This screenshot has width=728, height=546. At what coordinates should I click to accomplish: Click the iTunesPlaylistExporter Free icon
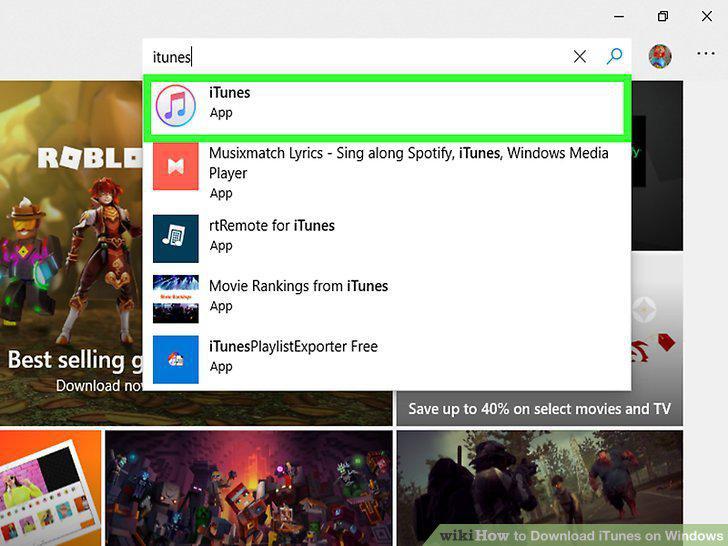click(176, 359)
